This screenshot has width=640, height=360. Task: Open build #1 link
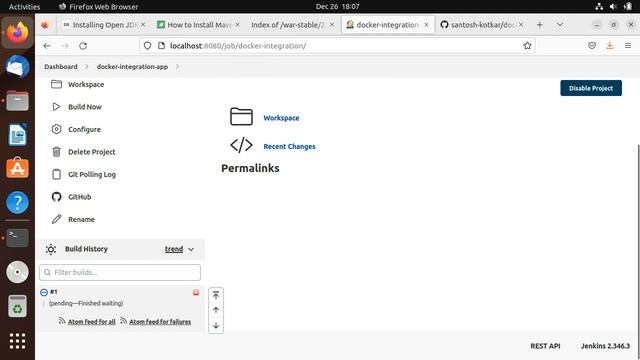click(x=54, y=292)
